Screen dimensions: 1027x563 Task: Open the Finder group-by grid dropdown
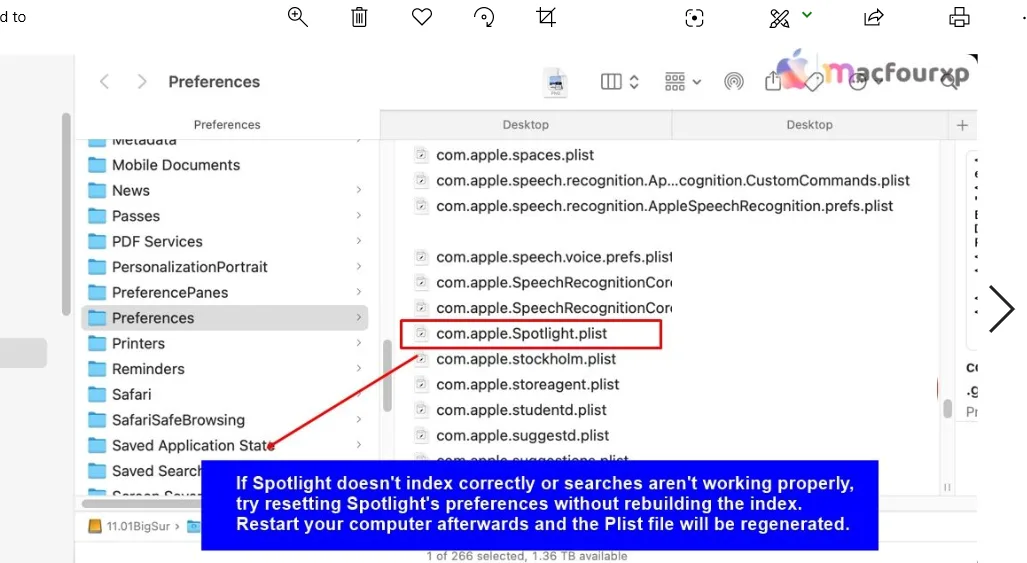(682, 81)
